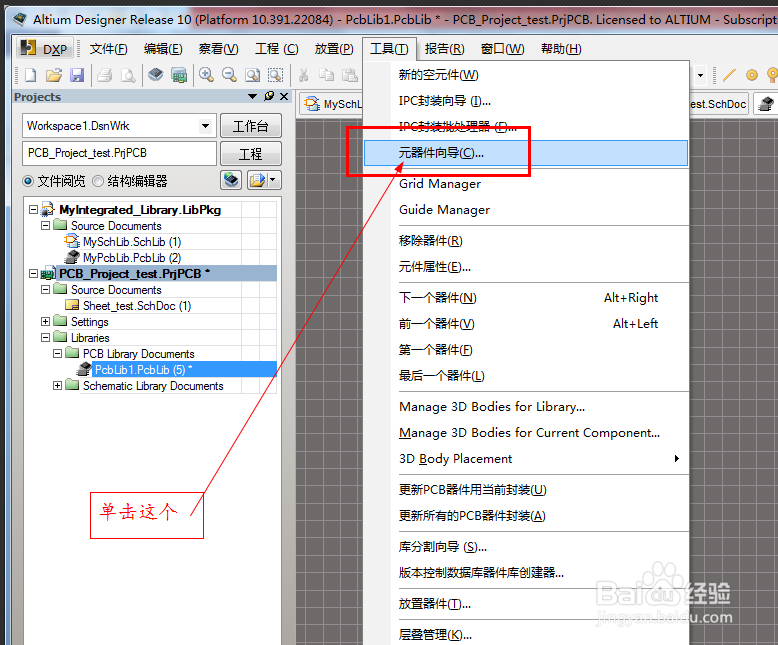Image resolution: width=778 pixels, height=645 pixels.
Task: Switch to the Sheet_test.SchDoc tab
Action: [x=718, y=104]
